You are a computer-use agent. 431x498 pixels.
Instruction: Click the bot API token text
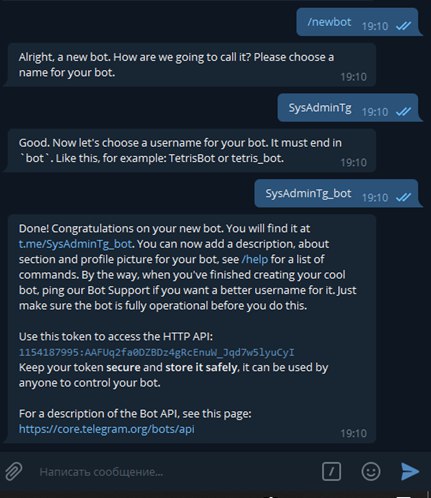coord(157,352)
